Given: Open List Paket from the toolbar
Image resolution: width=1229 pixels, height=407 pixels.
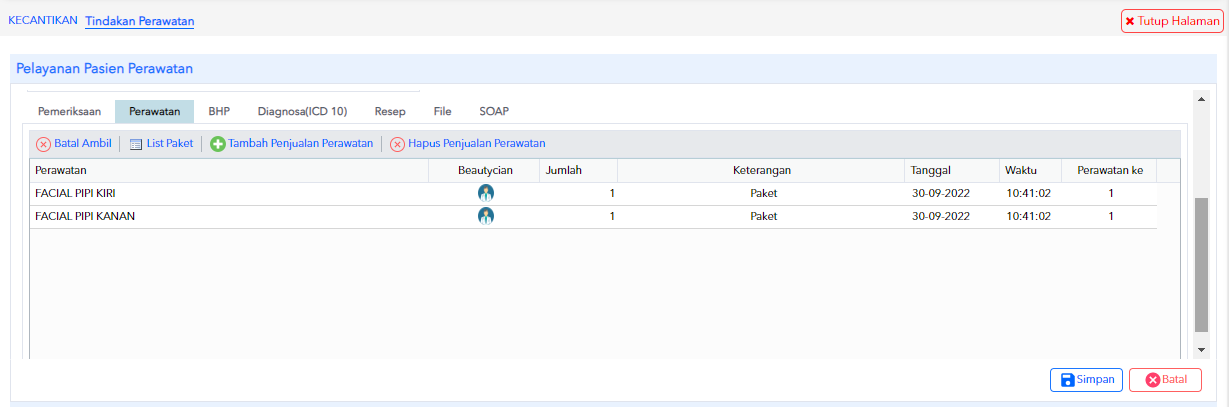Looking at the screenshot, I should [x=160, y=144].
